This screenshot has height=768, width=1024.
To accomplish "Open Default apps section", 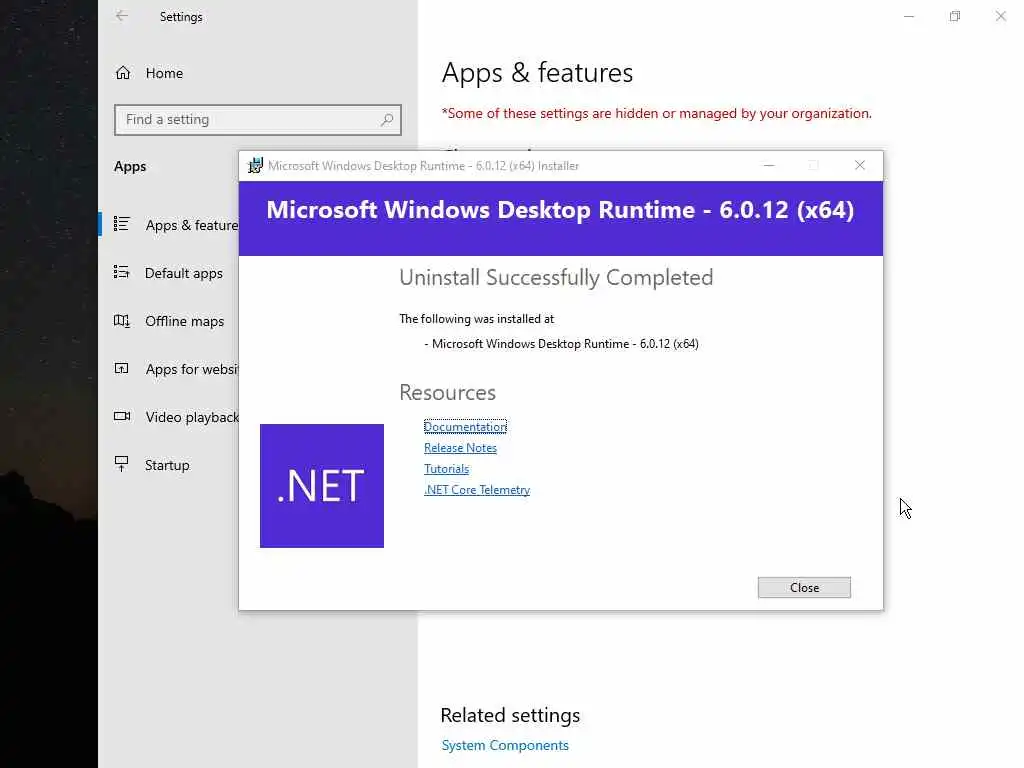I will point(183,273).
